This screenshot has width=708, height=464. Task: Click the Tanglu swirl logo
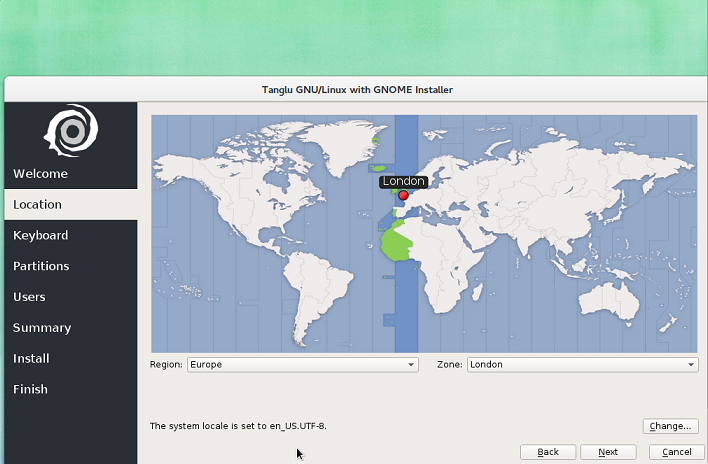pos(71,130)
